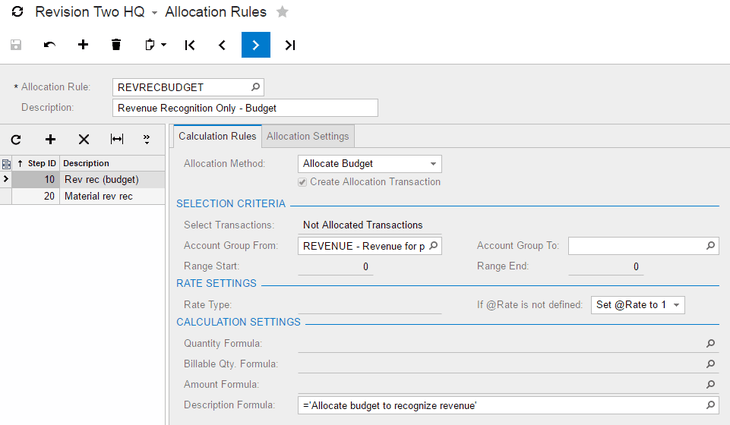Go to the next record

tap(256, 45)
